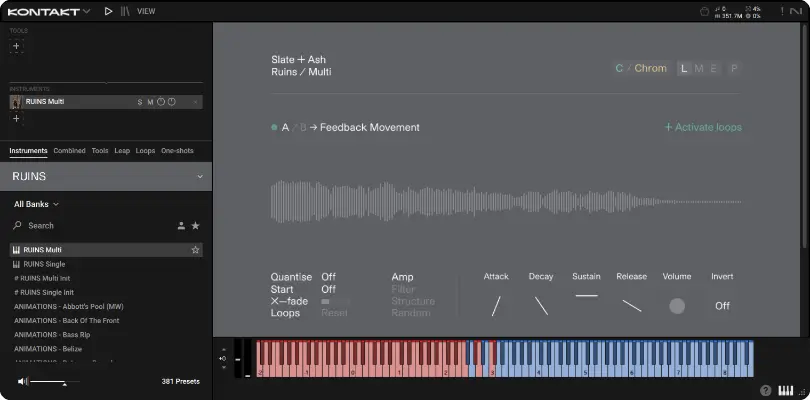Favorite the RUINS Multi preset star
The width and height of the screenshot is (810, 400).
pyautogui.click(x=195, y=250)
